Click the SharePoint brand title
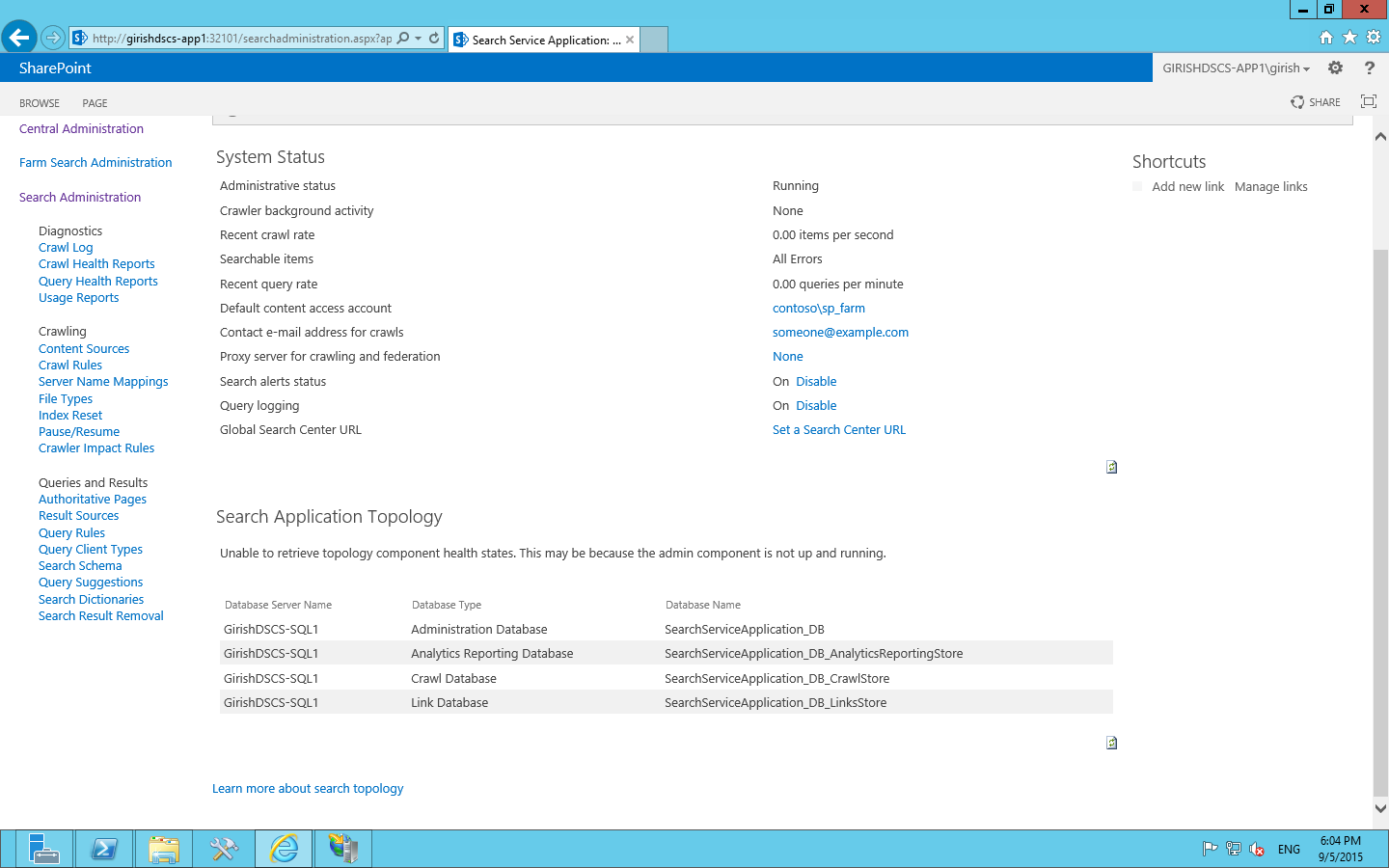This screenshot has width=1389, height=868. click(55, 68)
